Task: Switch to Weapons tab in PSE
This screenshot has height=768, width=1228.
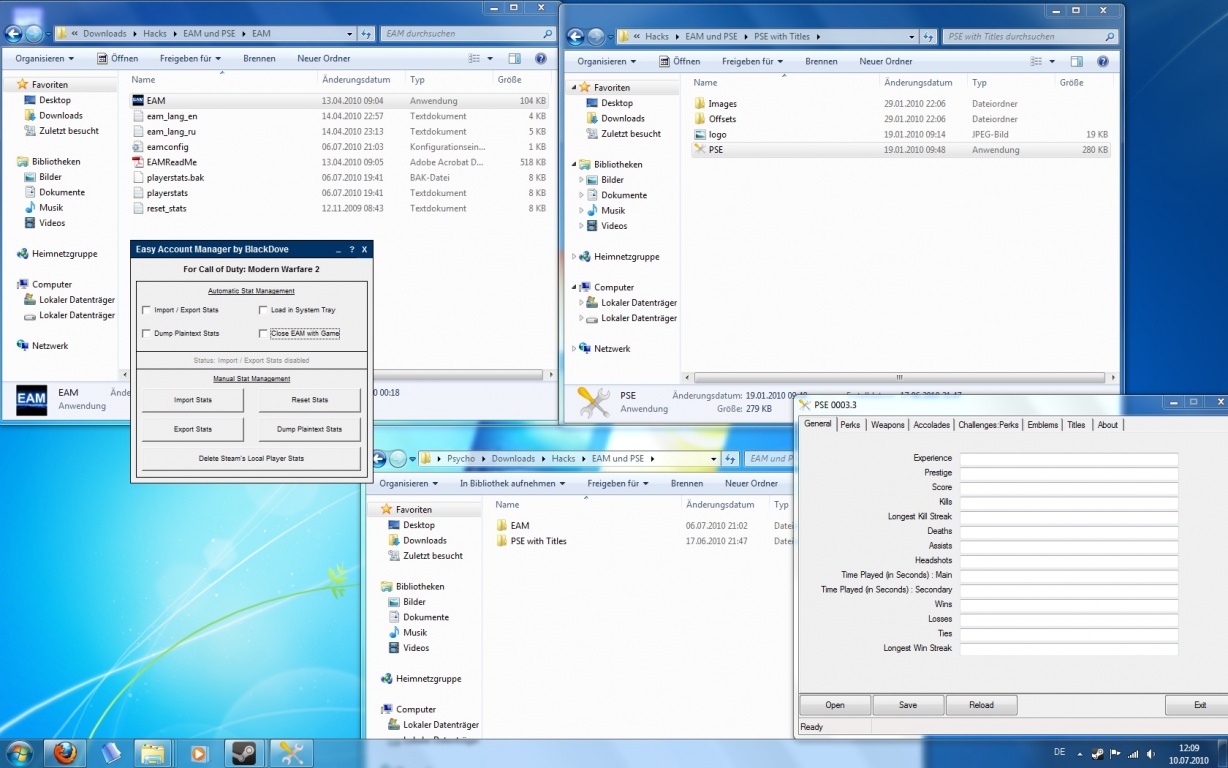Action: [887, 425]
